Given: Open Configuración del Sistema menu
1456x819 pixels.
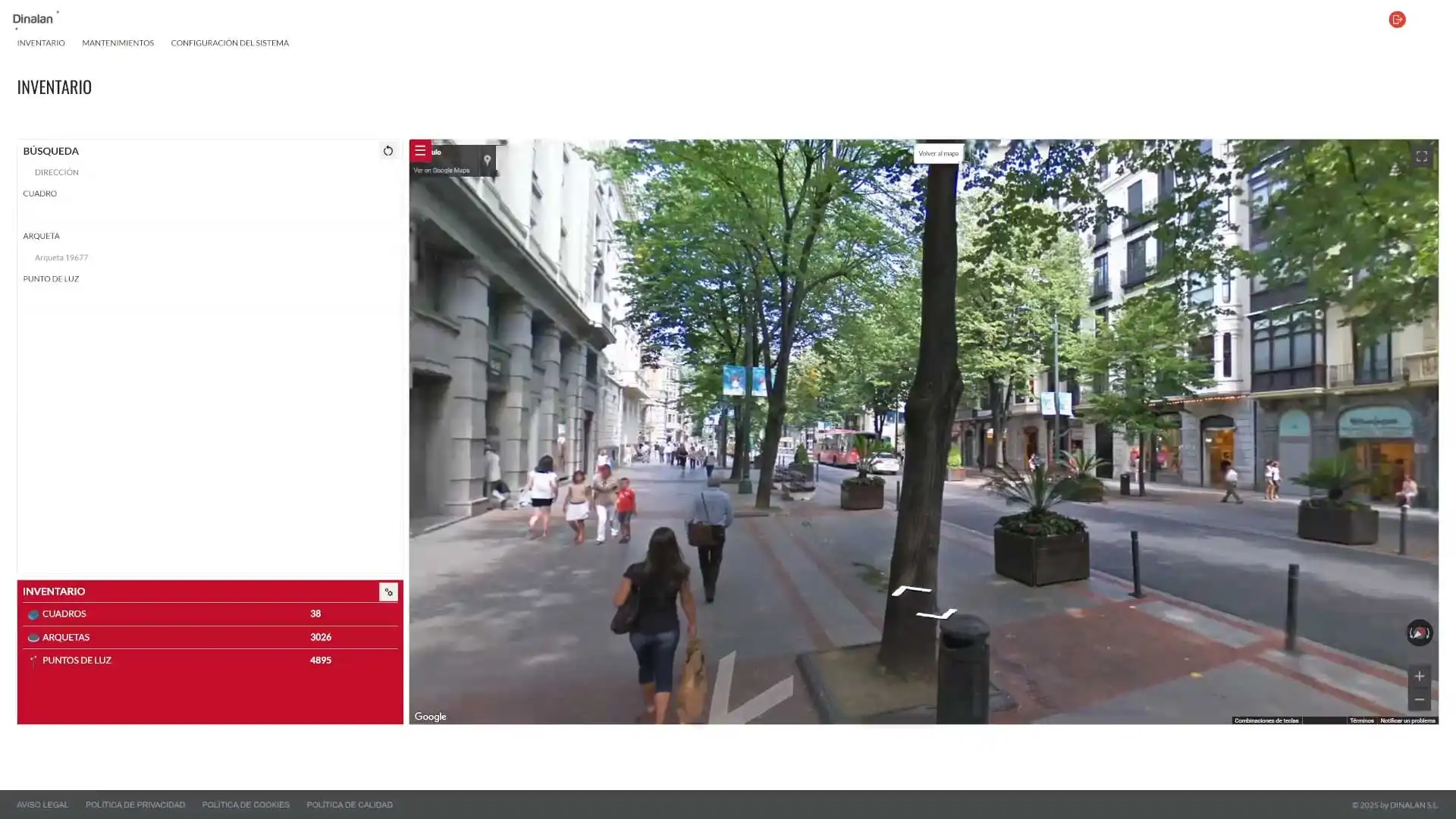Looking at the screenshot, I should click(229, 43).
